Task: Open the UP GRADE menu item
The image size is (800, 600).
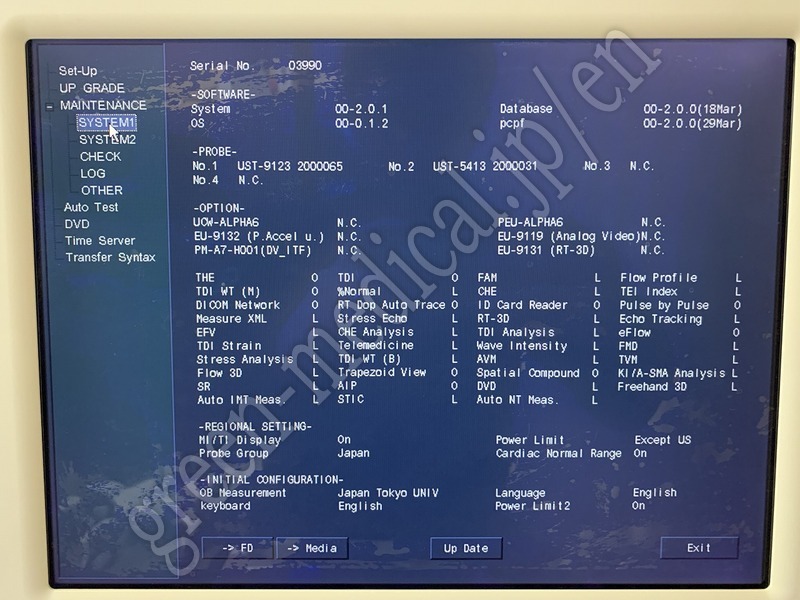Action: point(92,88)
